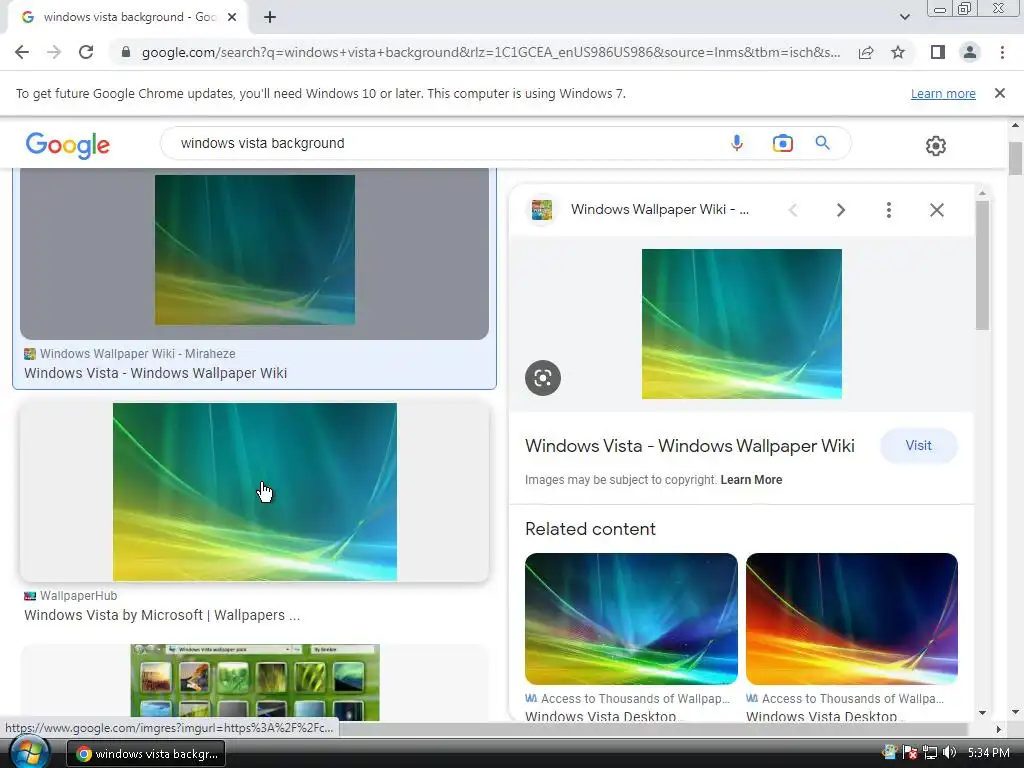Visit the Windows Wallpaper Wiki page

(918, 445)
